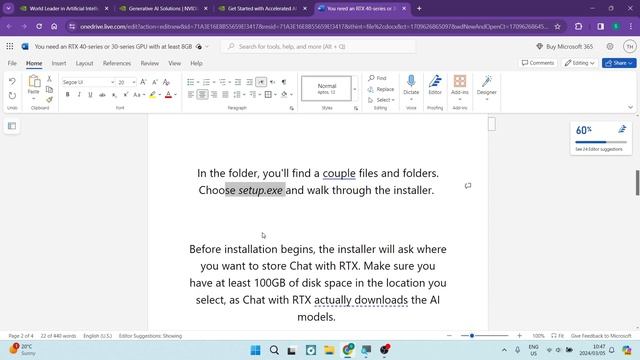Viewport: 640px width, 360px height.
Task: Expand the Styles gallery arrow
Action: point(355,89)
